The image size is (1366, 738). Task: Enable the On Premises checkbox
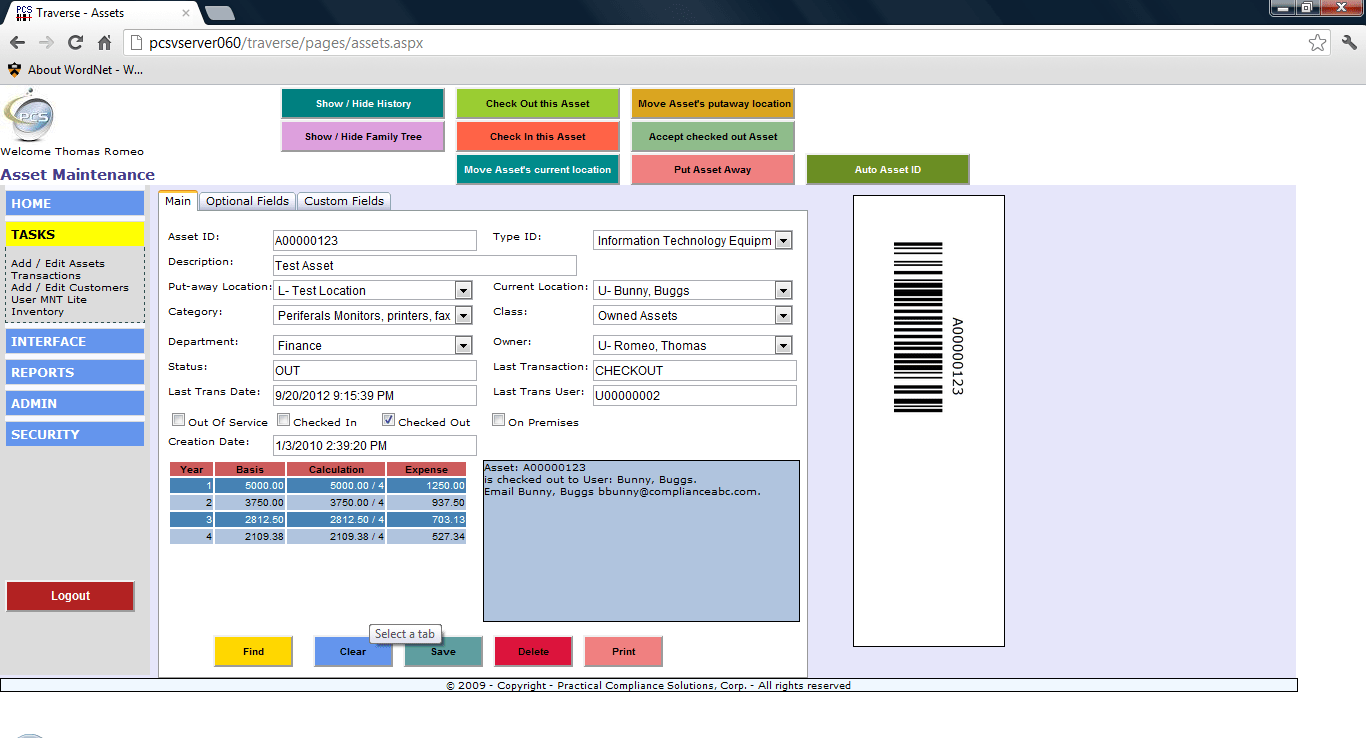498,419
